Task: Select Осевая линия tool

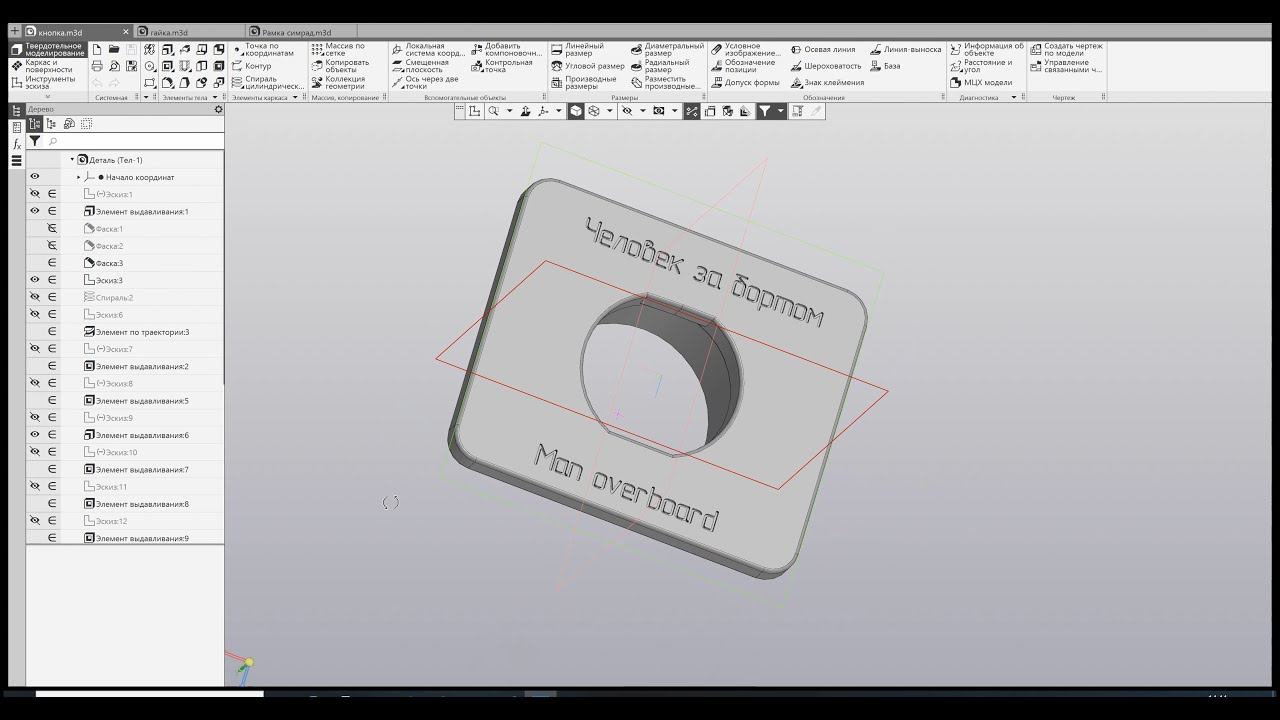Action: click(823, 49)
